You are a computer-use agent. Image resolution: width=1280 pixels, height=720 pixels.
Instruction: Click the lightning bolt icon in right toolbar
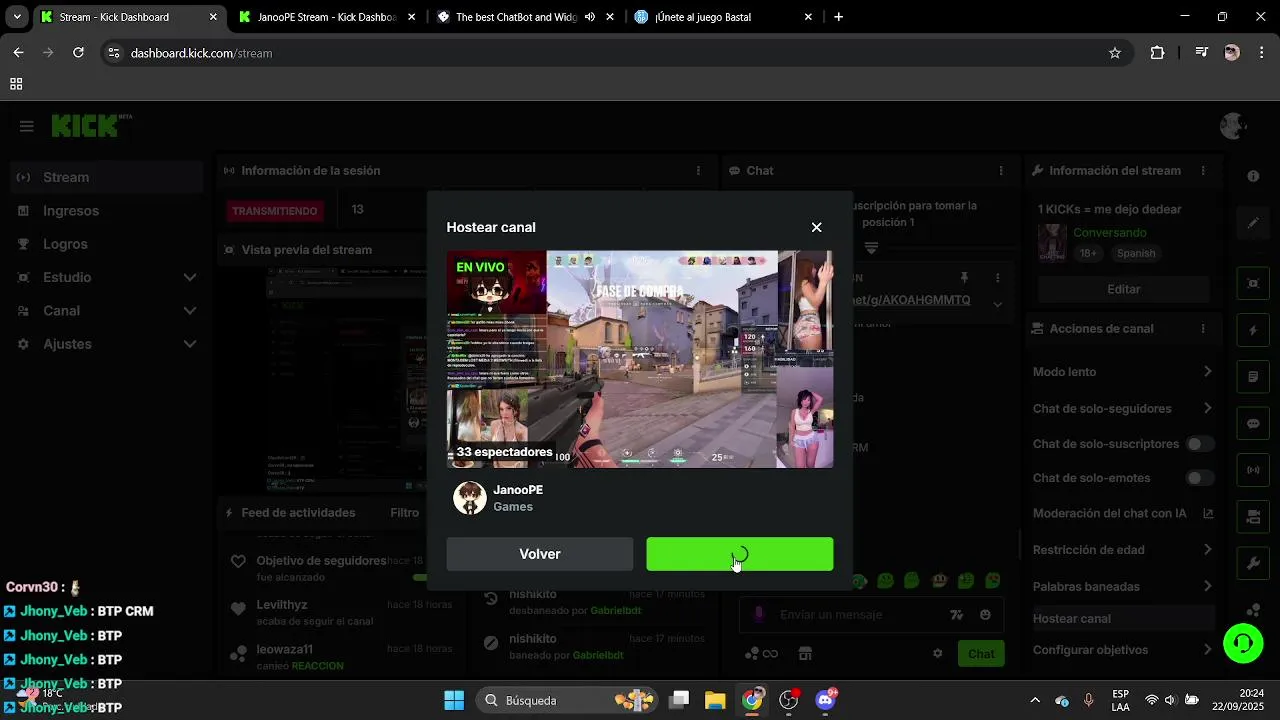(1253, 330)
